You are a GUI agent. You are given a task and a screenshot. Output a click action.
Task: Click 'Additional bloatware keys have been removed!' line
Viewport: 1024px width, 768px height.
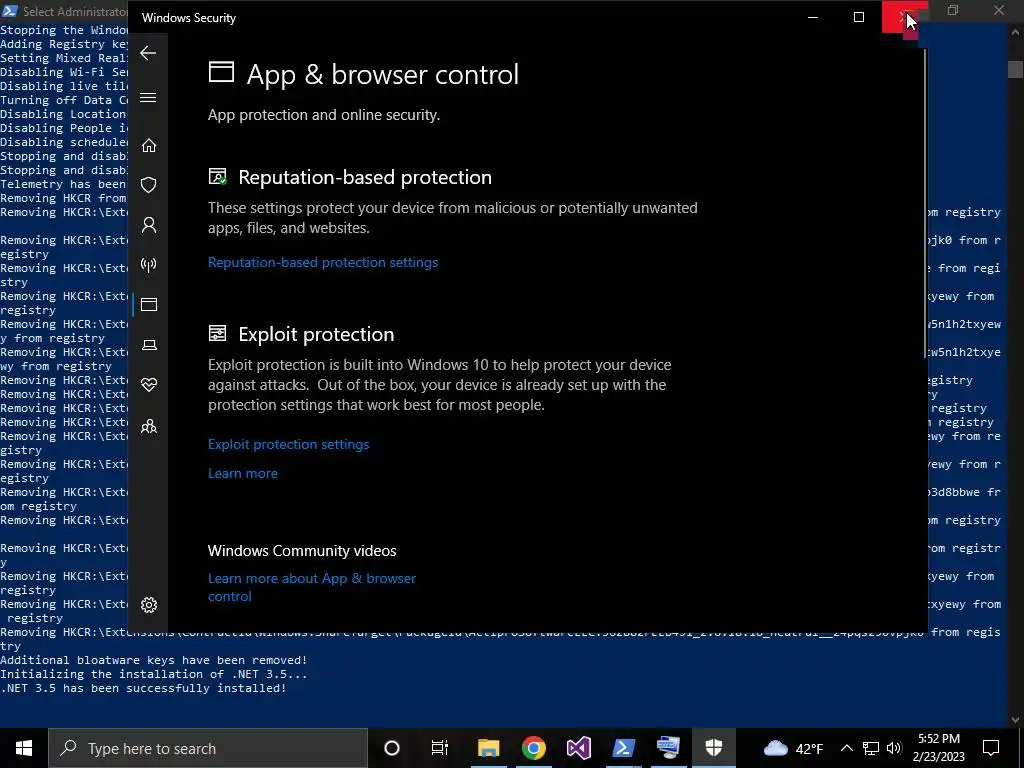pyautogui.click(x=153, y=660)
